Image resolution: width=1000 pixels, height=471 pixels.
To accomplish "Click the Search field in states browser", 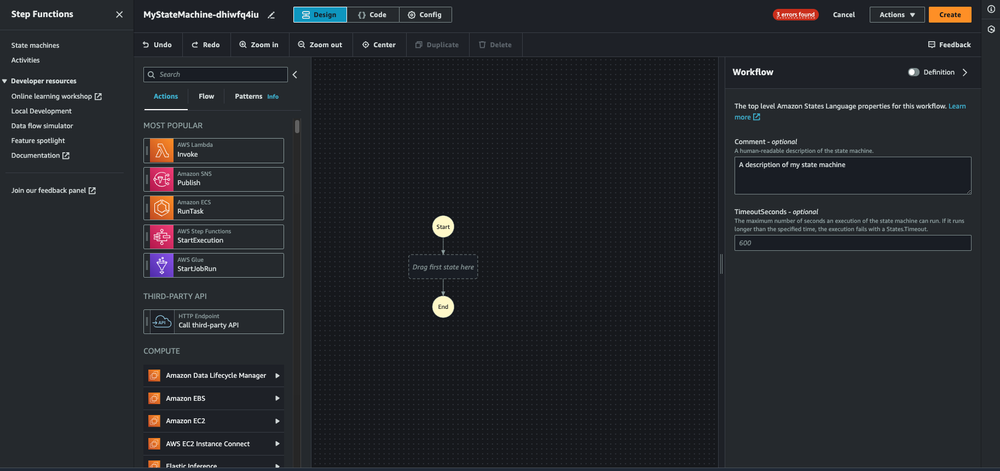I will coord(215,75).
